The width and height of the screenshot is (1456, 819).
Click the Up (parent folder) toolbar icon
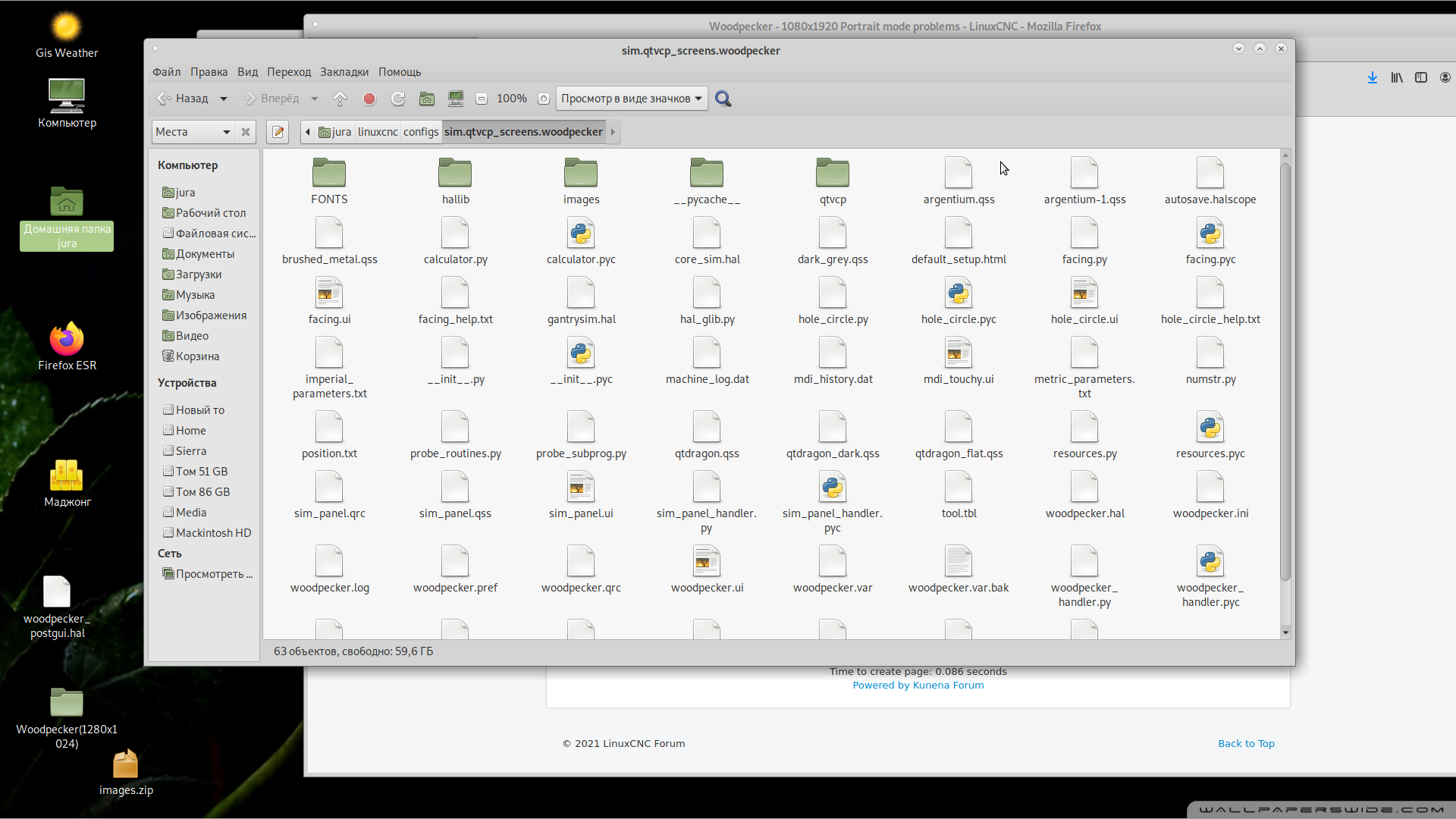tap(340, 99)
